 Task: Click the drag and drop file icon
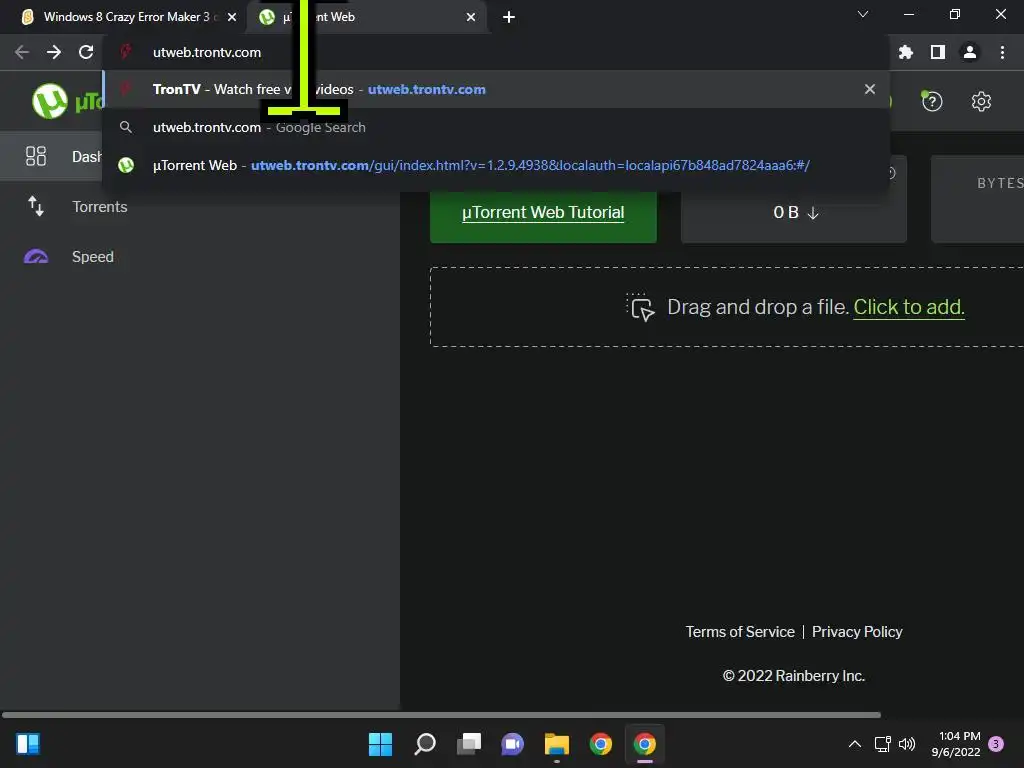pos(640,307)
